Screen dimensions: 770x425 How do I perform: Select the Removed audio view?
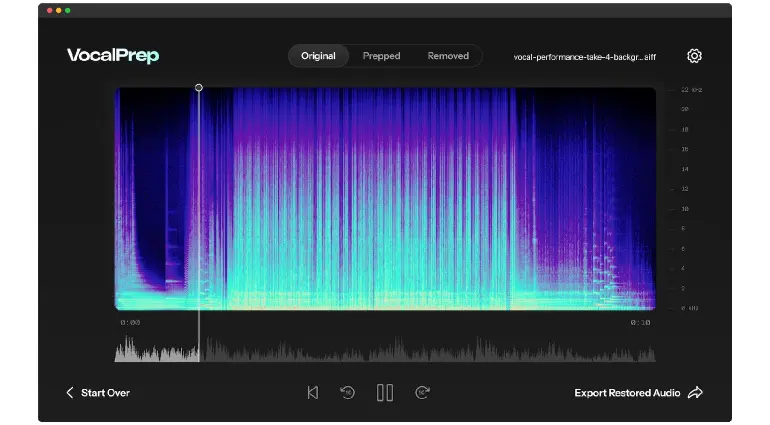[448, 56]
